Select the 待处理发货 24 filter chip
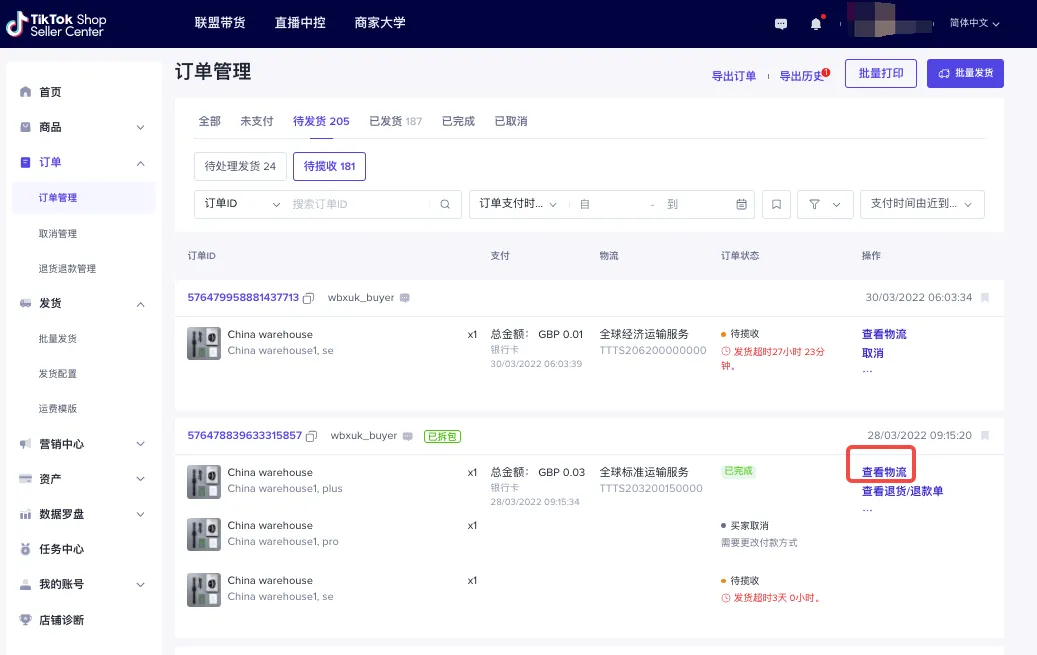The height and width of the screenshot is (655, 1037). tap(239, 166)
